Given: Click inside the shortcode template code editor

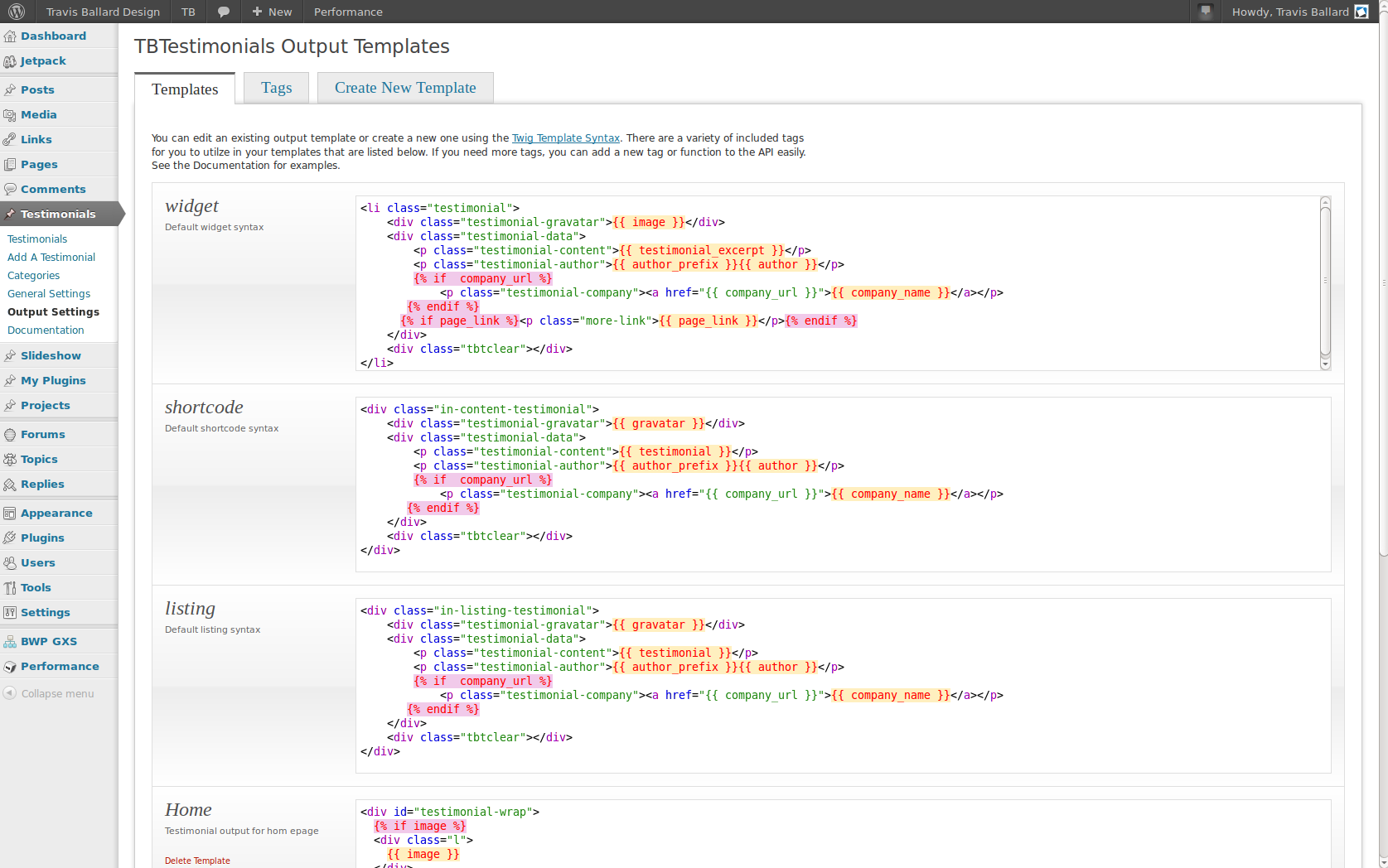Looking at the screenshot, I should 844,485.
